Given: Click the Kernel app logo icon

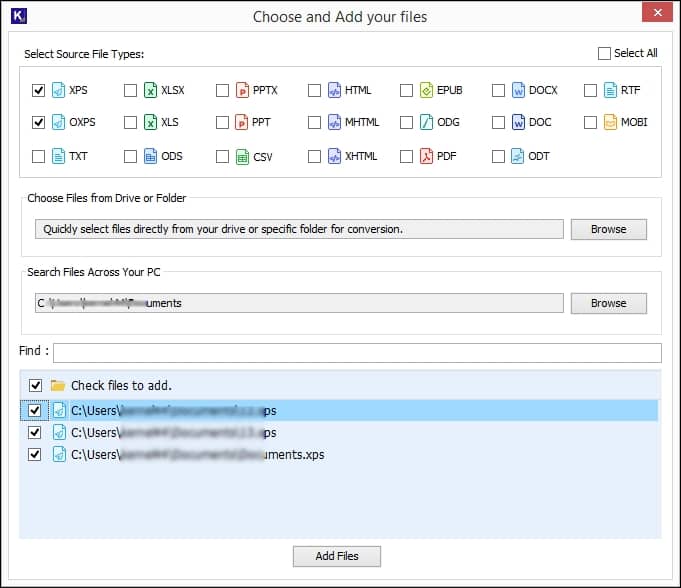Looking at the screenshot, I should click(x=19, y=16).
